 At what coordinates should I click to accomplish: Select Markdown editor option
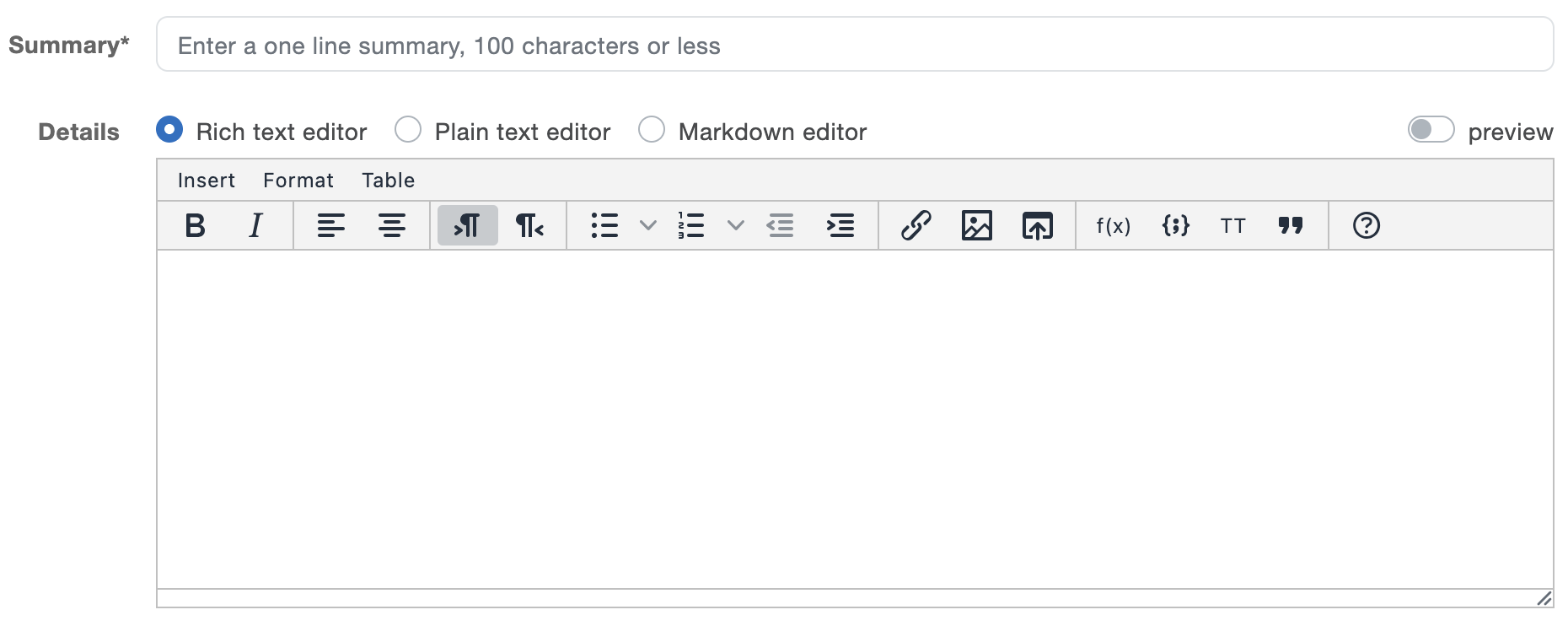click(652, 130)
